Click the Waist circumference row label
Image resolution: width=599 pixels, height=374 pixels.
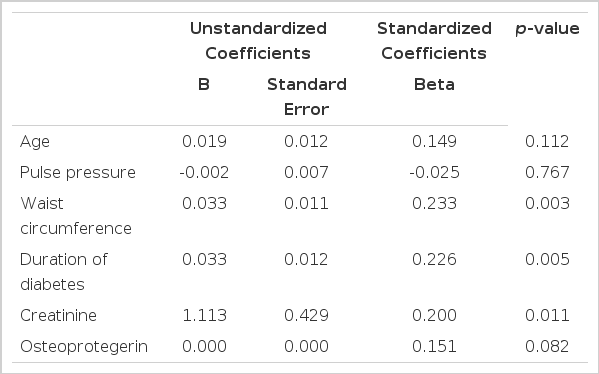click(x=76, y=216)
